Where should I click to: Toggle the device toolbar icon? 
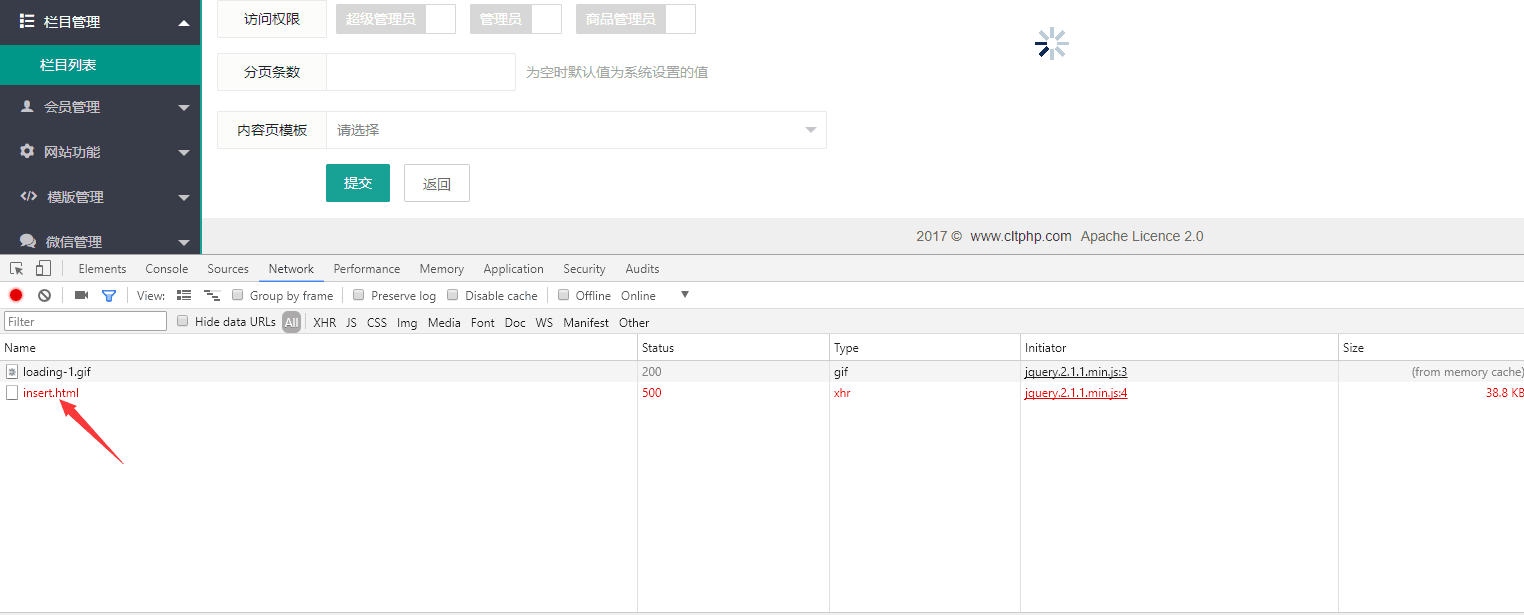pos(43,268)
